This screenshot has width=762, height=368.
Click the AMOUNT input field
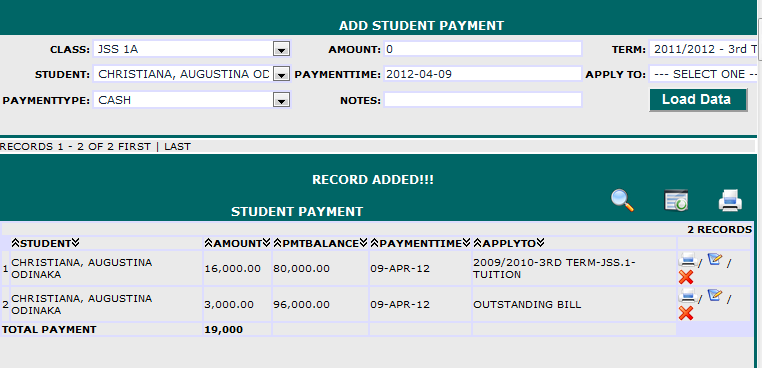(483, 49)
